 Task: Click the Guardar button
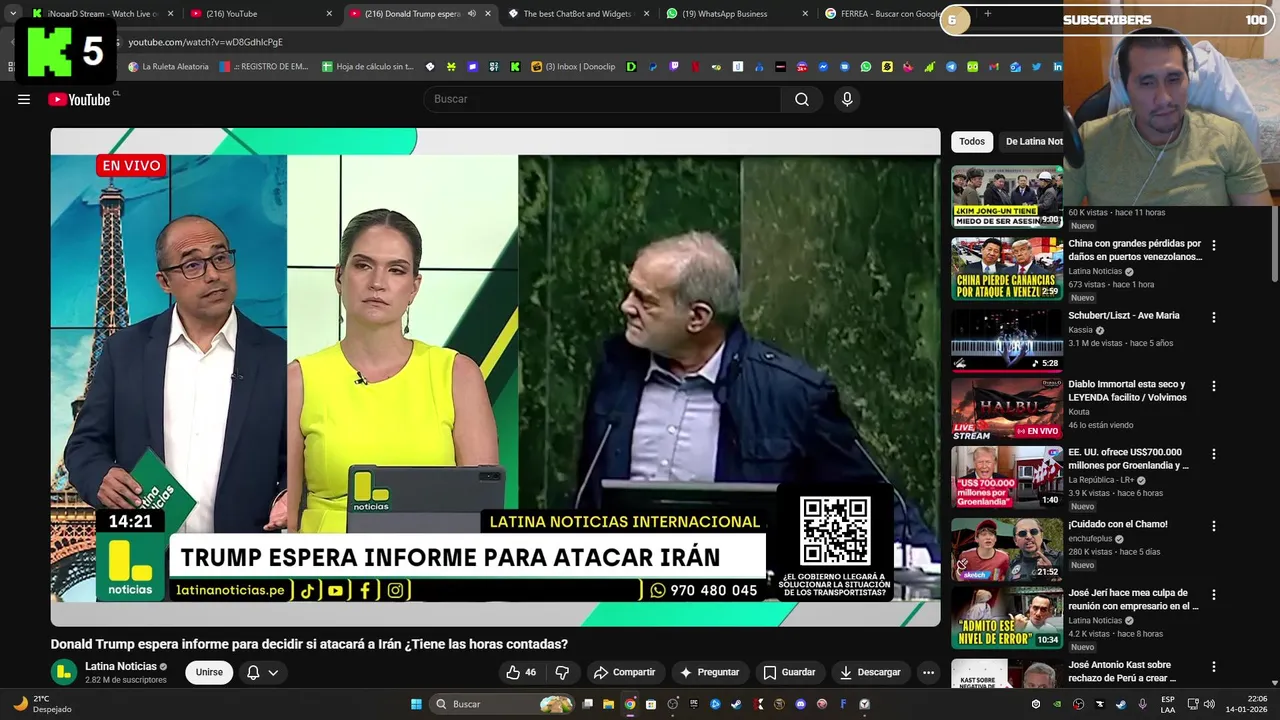[x=789, y=672]
